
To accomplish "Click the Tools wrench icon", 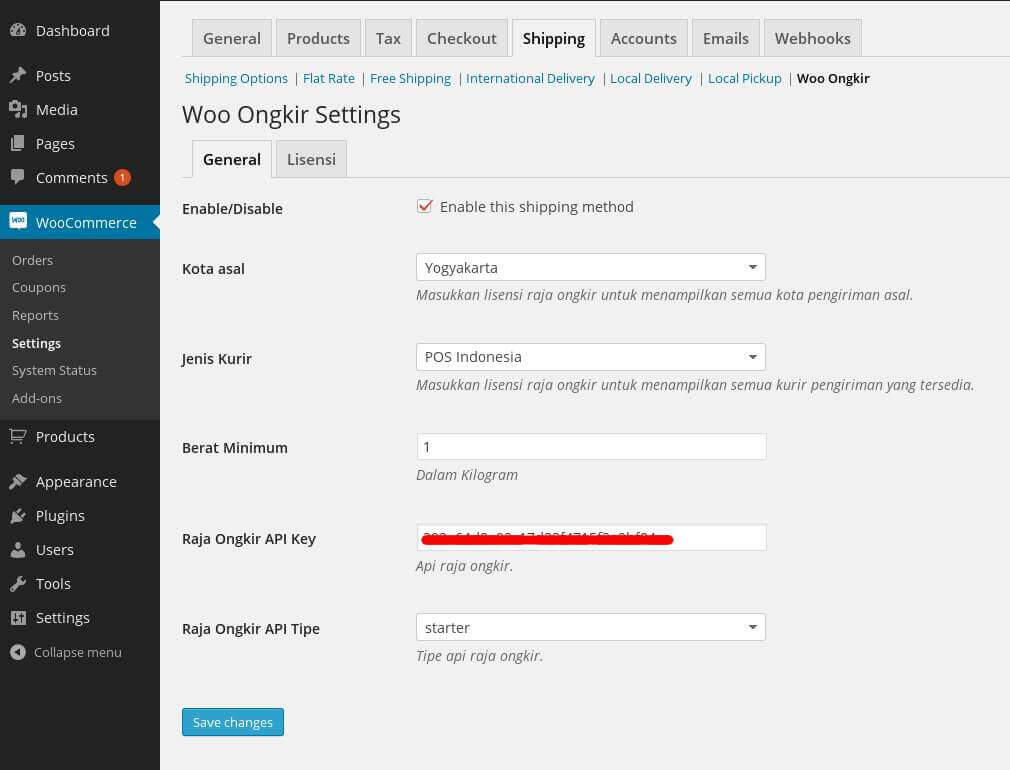I will coord(18,584).
